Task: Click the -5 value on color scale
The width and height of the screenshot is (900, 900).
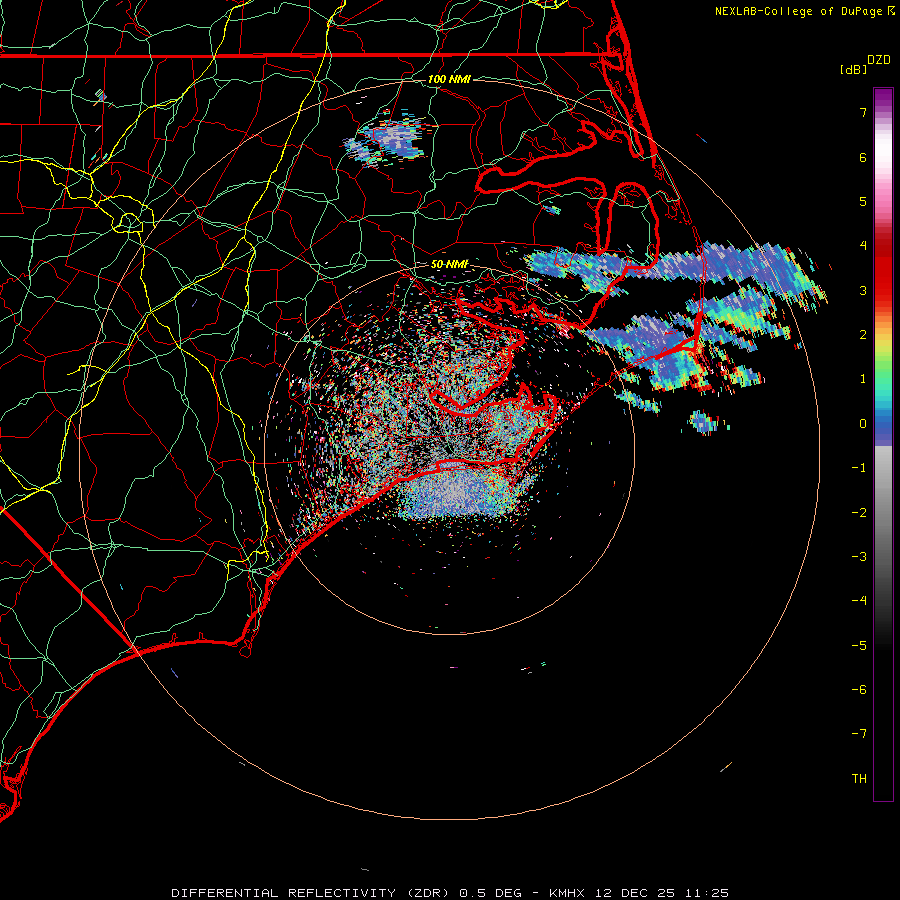Action: click(859, 646)
